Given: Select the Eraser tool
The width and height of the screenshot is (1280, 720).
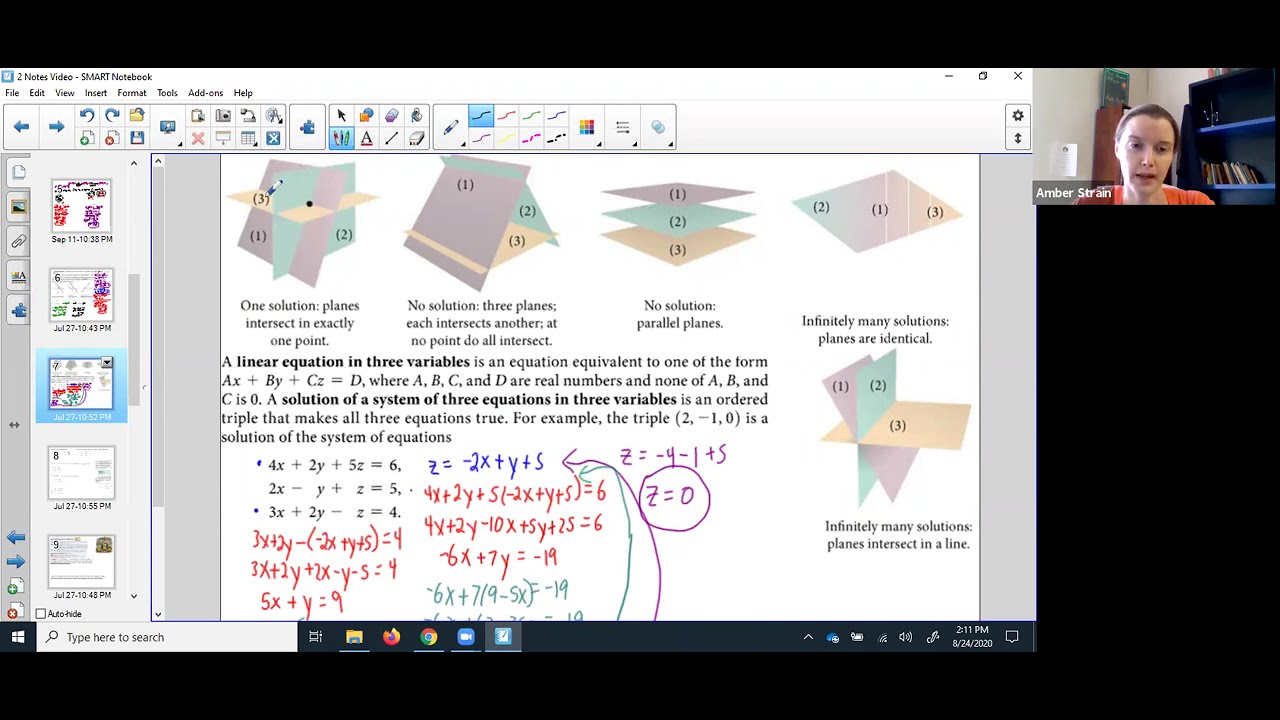Looking at the screenshot, I should point(416,139).
